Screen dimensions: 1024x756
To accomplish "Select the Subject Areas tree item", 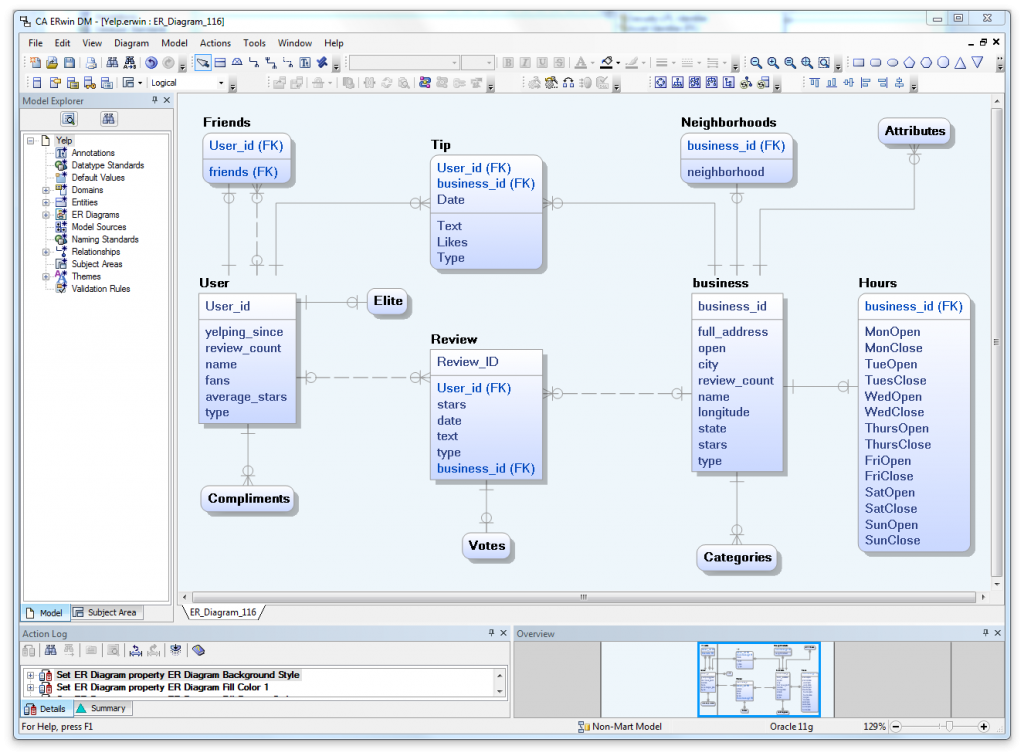I will [97, 264].
